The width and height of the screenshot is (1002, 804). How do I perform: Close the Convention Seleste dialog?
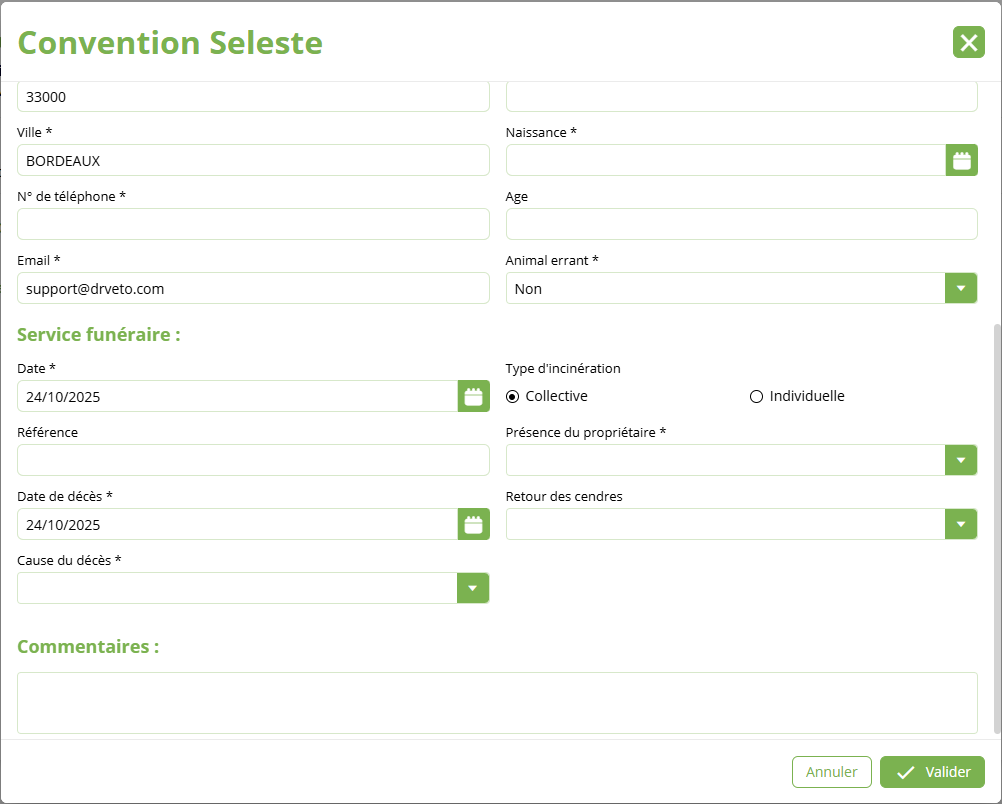[968, 42]
